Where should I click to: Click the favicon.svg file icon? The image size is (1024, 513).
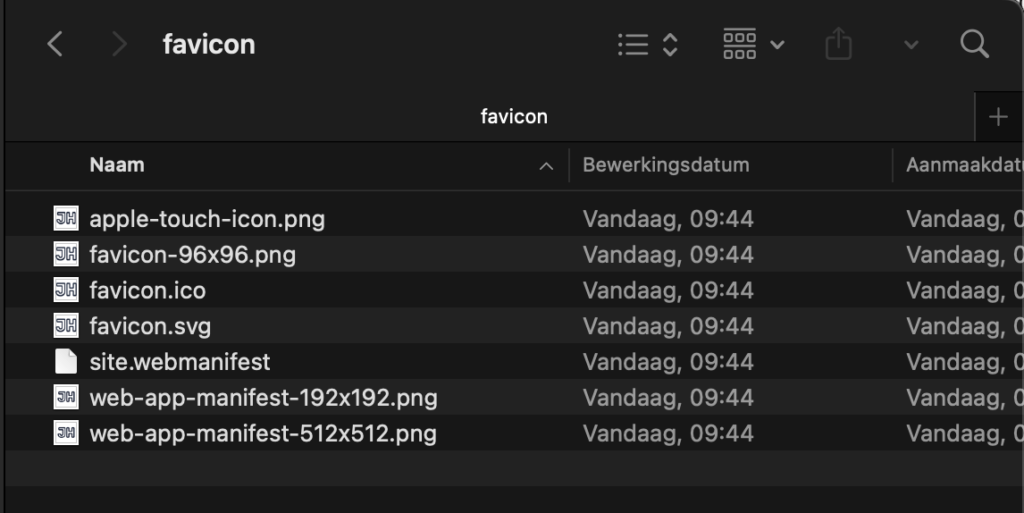coord(66,325)
